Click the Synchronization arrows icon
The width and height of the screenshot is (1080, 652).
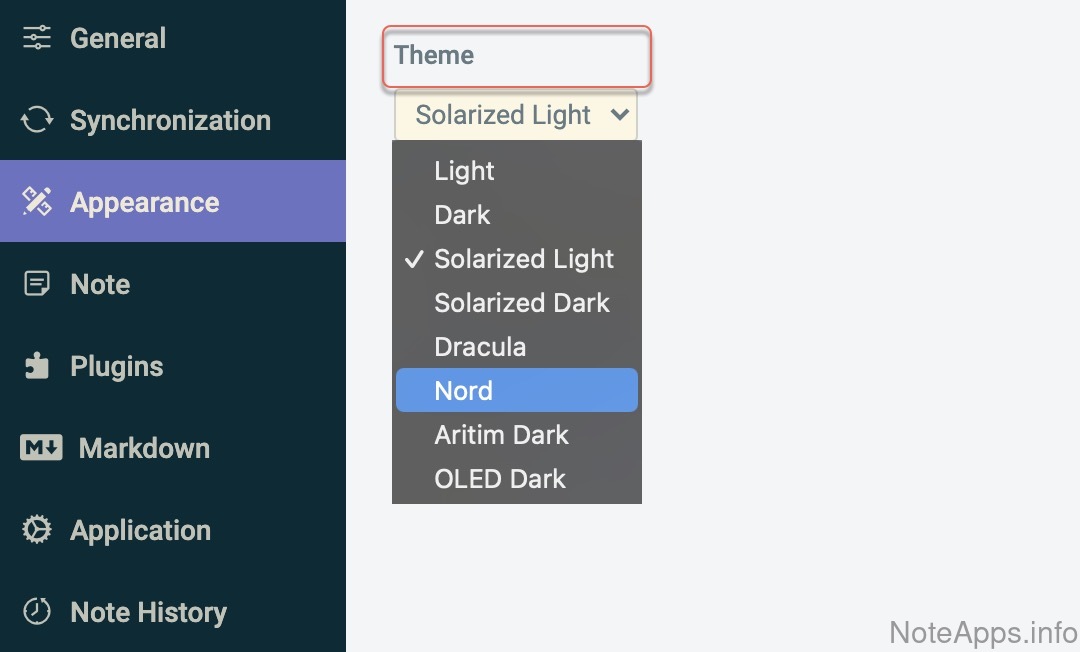[x=37, y=120]
